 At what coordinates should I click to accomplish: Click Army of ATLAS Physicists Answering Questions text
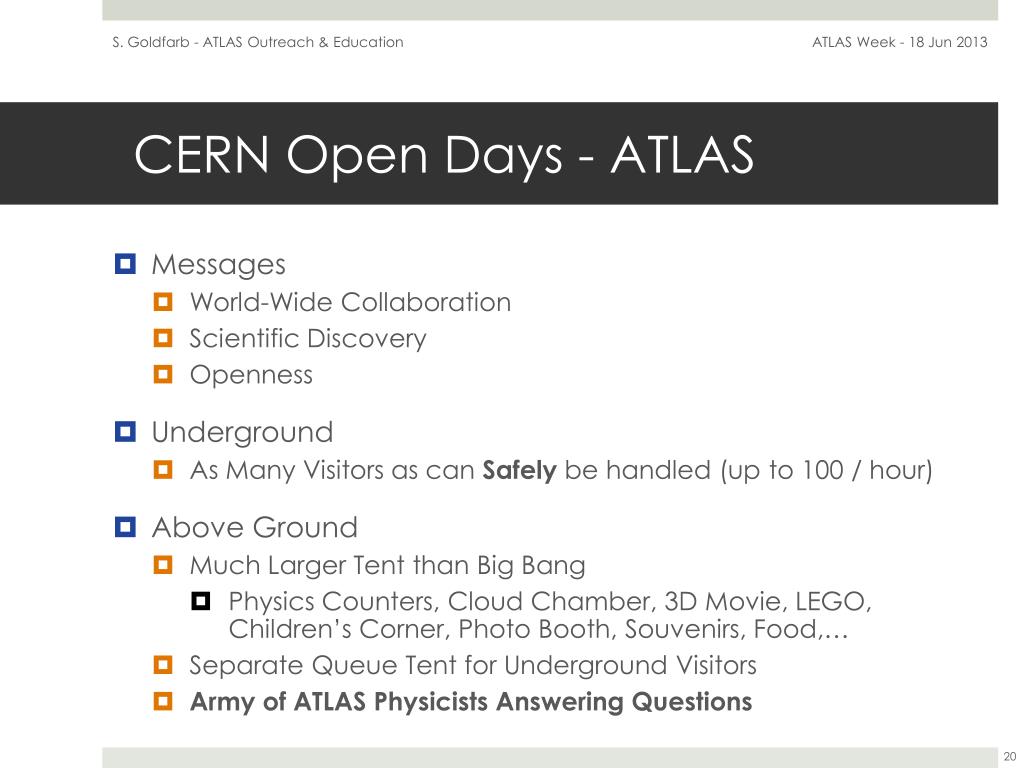point(471,702)
